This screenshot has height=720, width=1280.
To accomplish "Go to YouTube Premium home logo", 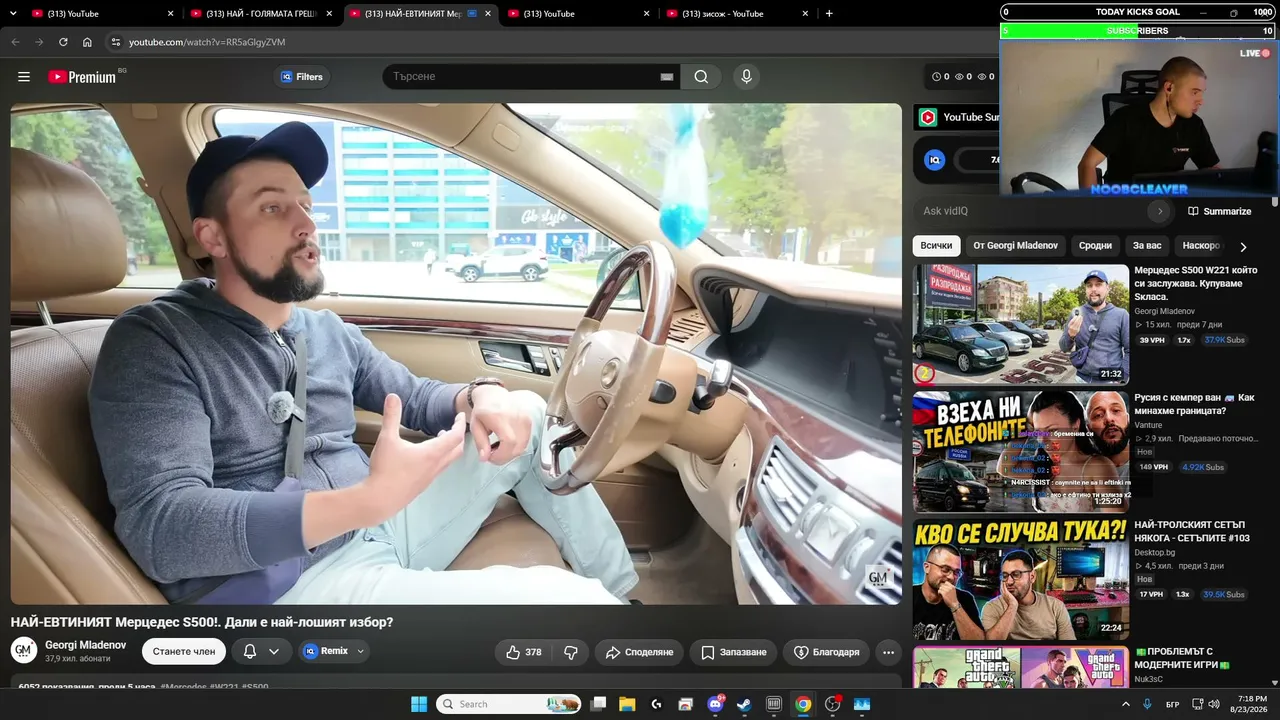I will tap(82, 77).
